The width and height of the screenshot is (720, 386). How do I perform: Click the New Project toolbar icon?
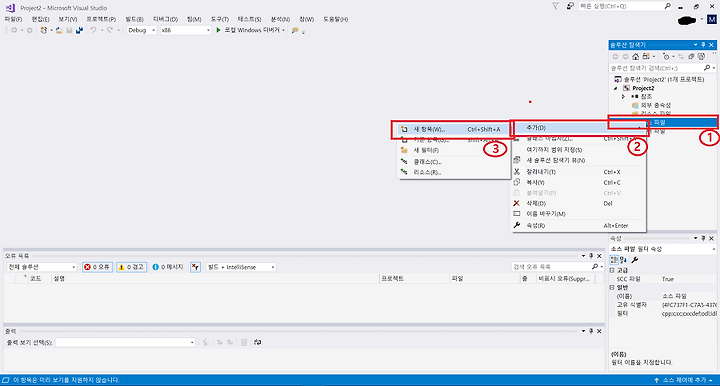click(x=44, y=30)
